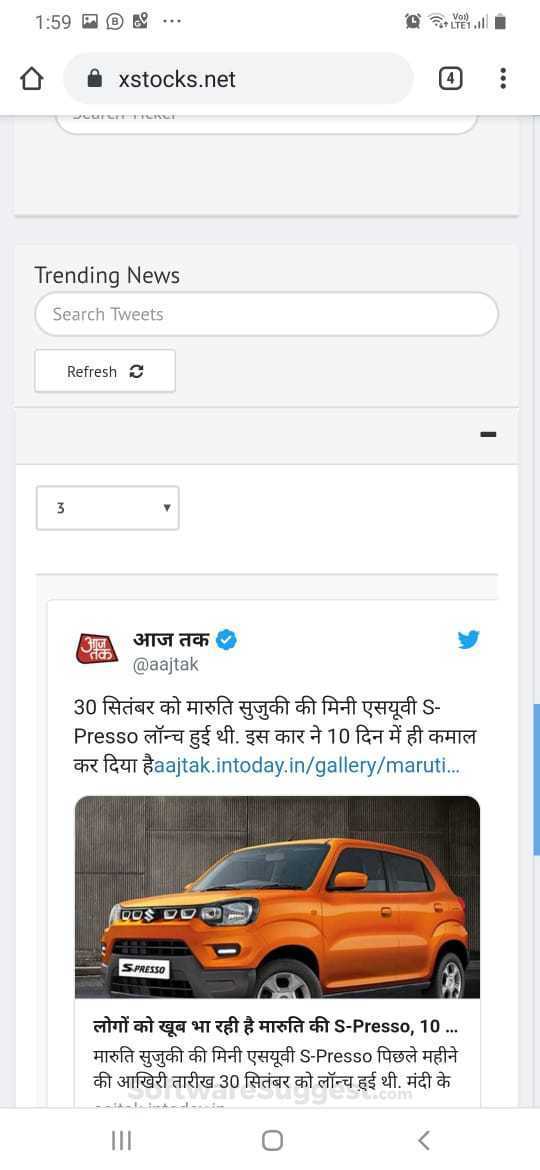Open Chrome's three-dot overflow menu
The image size is (540, 1170).
coord(503,78)
